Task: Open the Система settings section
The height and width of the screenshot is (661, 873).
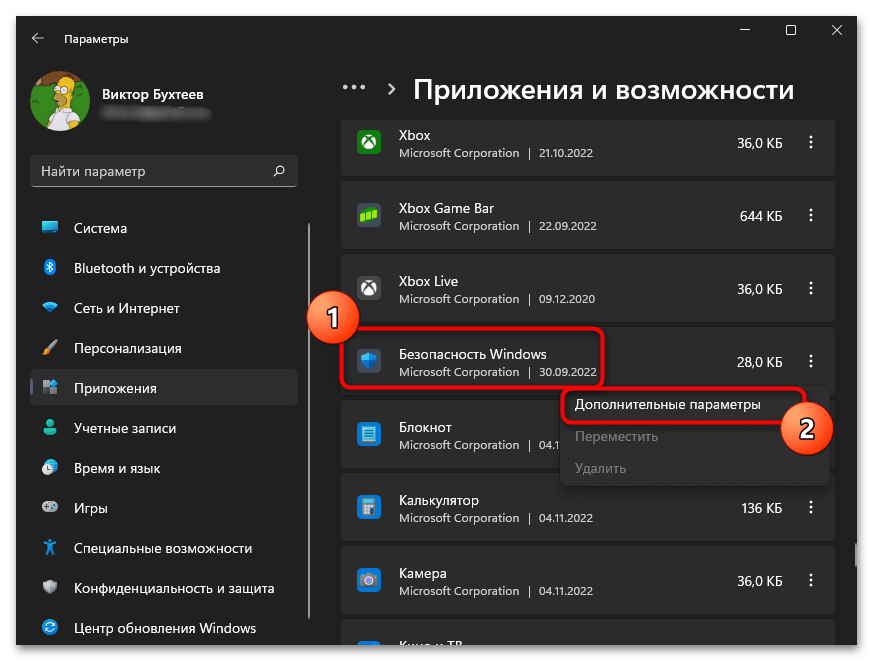Action: click(164, 228)
